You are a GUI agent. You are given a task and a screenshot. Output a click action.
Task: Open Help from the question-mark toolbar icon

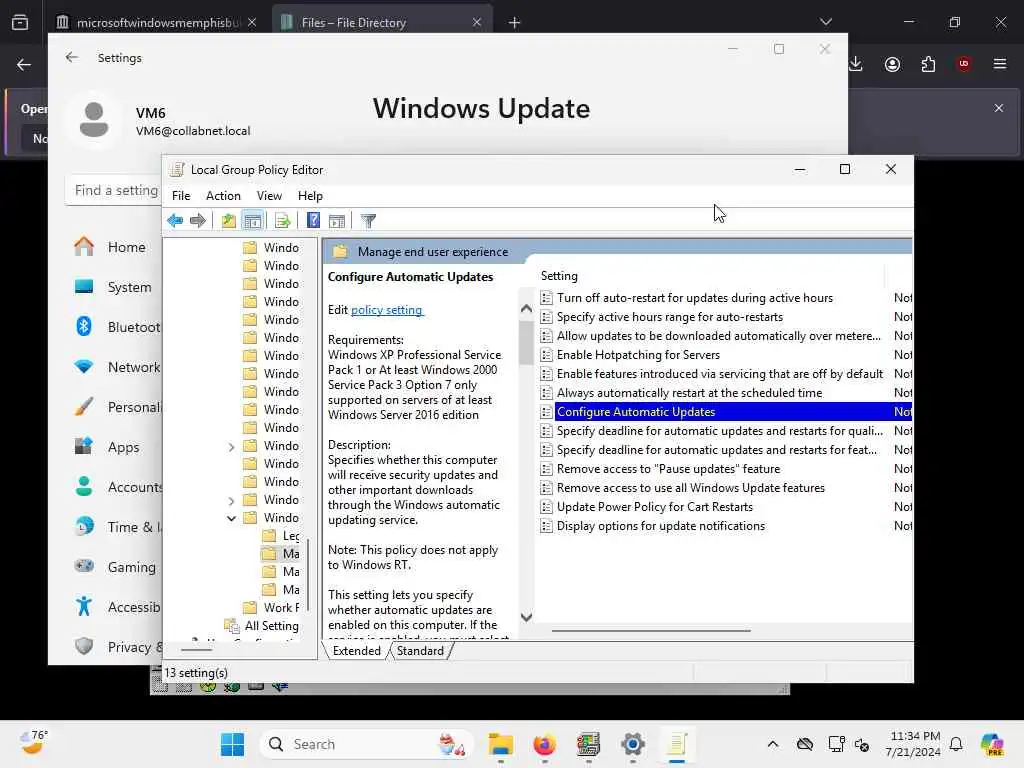313,221
